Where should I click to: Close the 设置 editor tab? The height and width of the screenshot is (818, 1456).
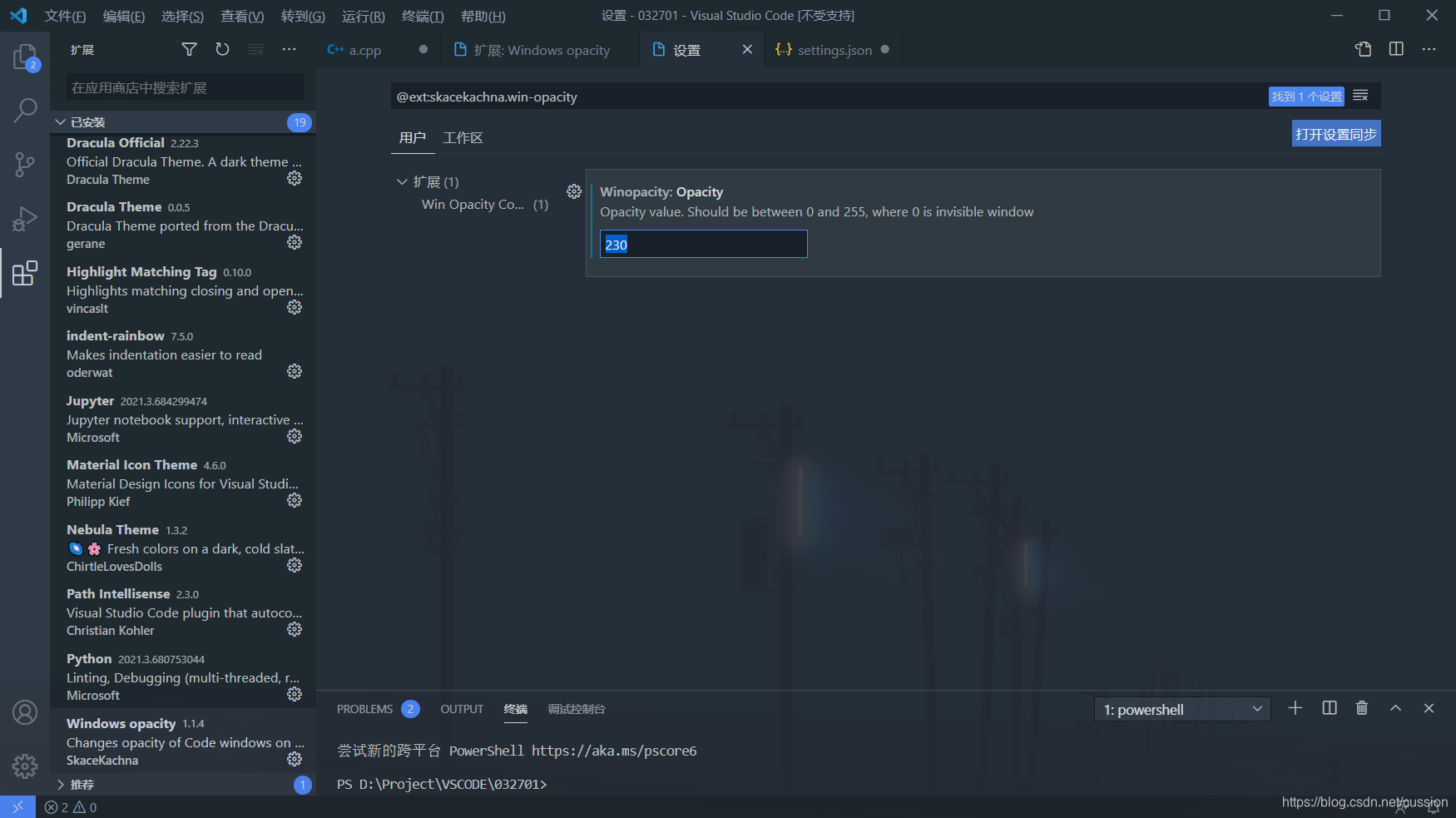pos(747,50)
